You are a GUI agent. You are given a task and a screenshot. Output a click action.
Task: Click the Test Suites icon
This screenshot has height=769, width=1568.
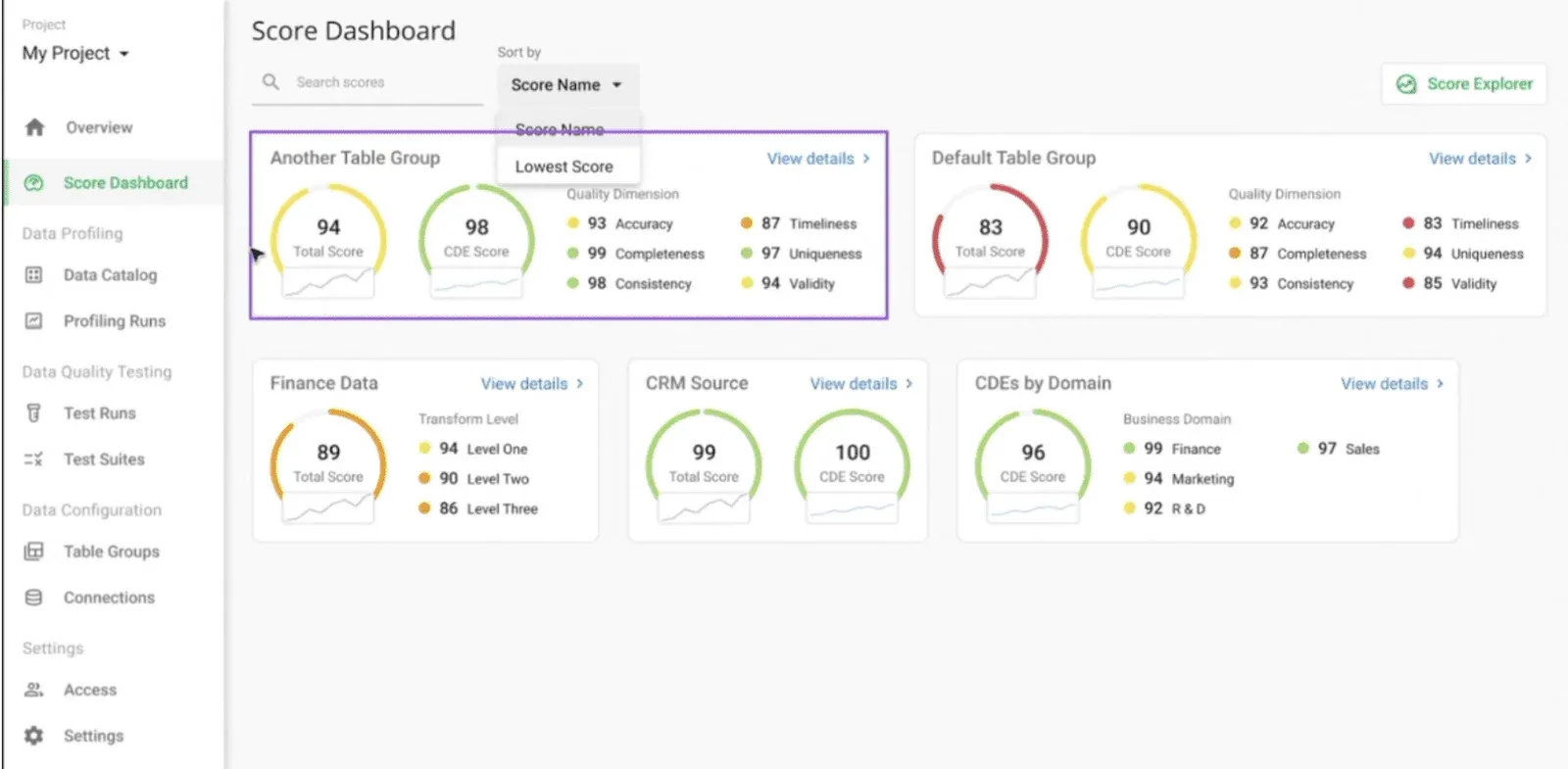34,459
